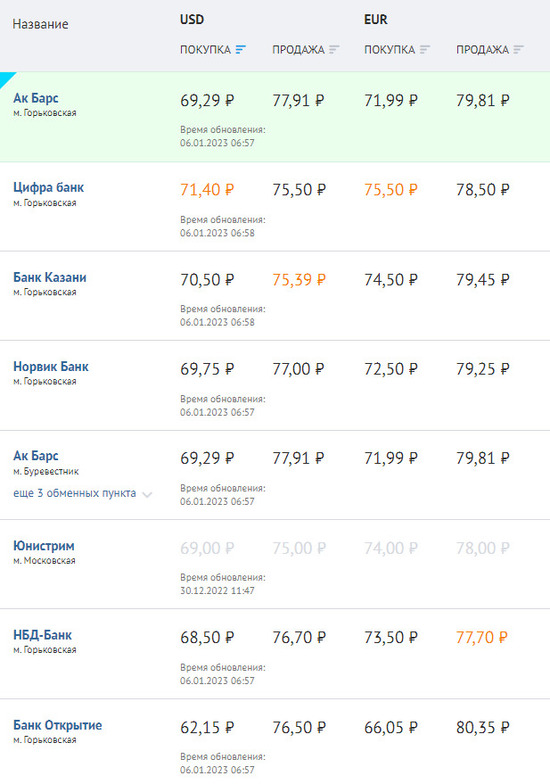Image resolution: width=550 pixels, height=784 pixels.
Task: Sort by EUR purchase rate icon
Action: click(424, 50)
